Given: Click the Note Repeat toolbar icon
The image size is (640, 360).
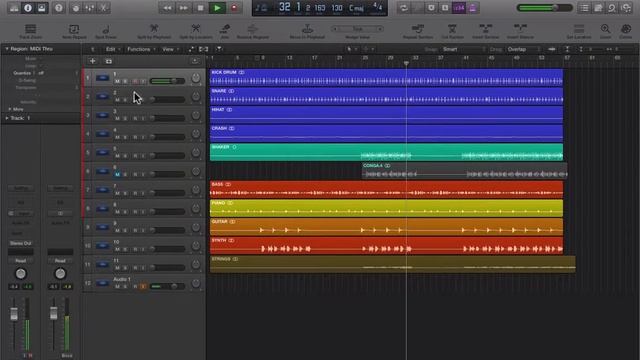Looking at the screenshot, I should [74, 29].
